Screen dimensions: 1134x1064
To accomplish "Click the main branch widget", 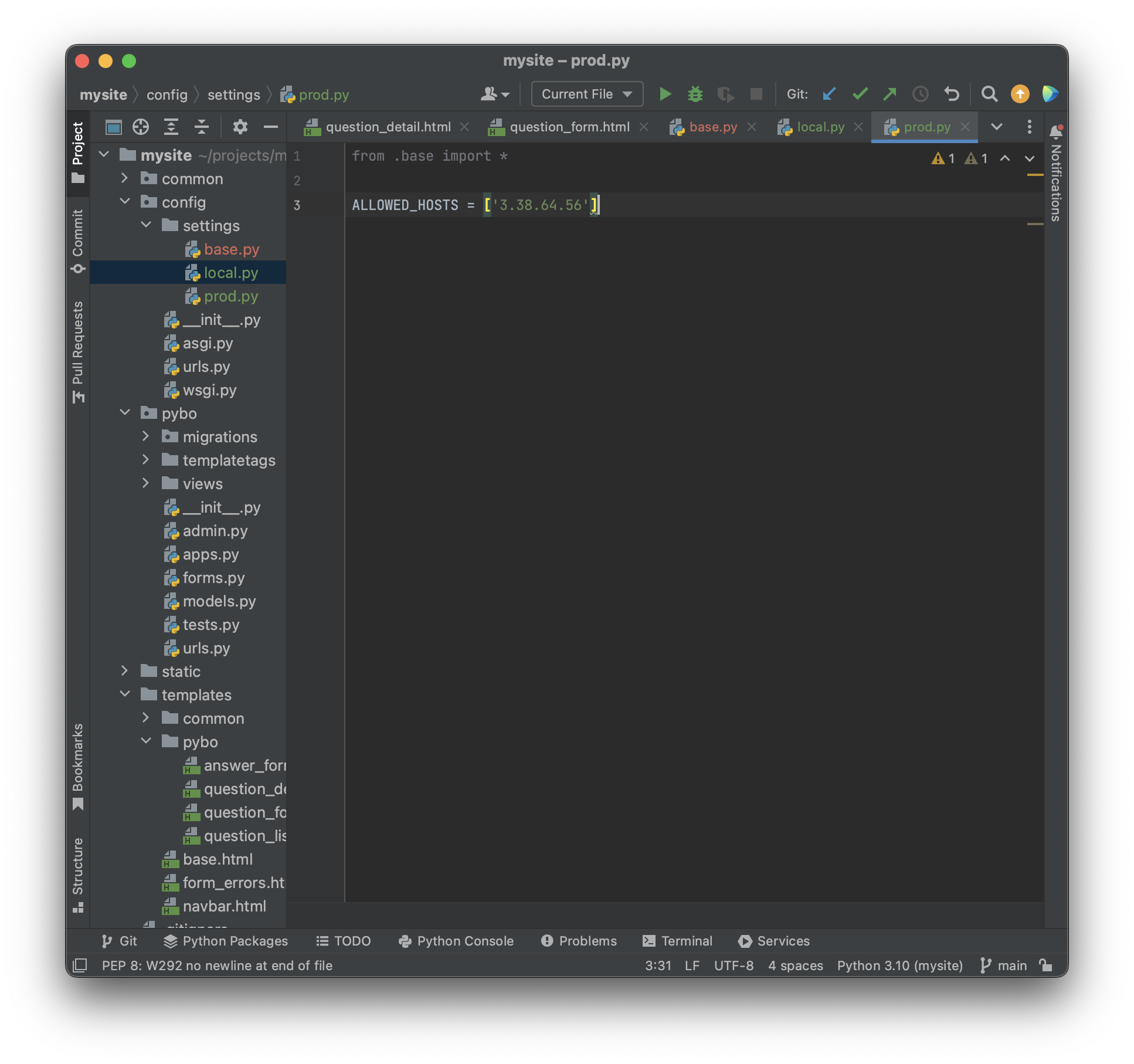I will point(1004,965).
